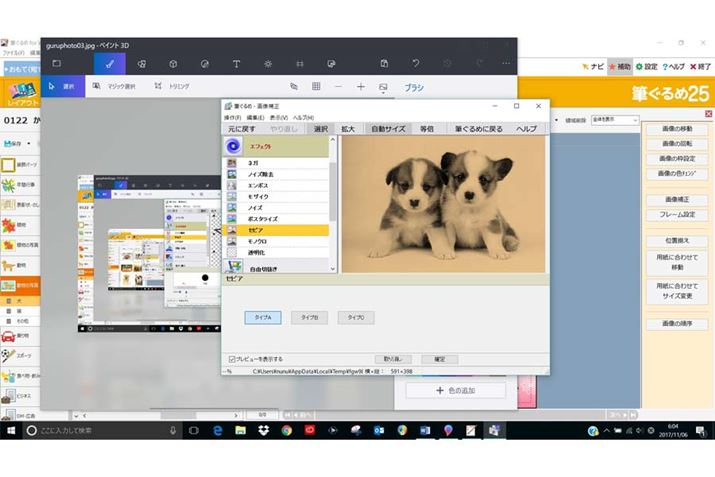The height and width of the screenshot is (477, 715).
Task: Open the Text tool in Paint 3D
Action: pos(236,63)
